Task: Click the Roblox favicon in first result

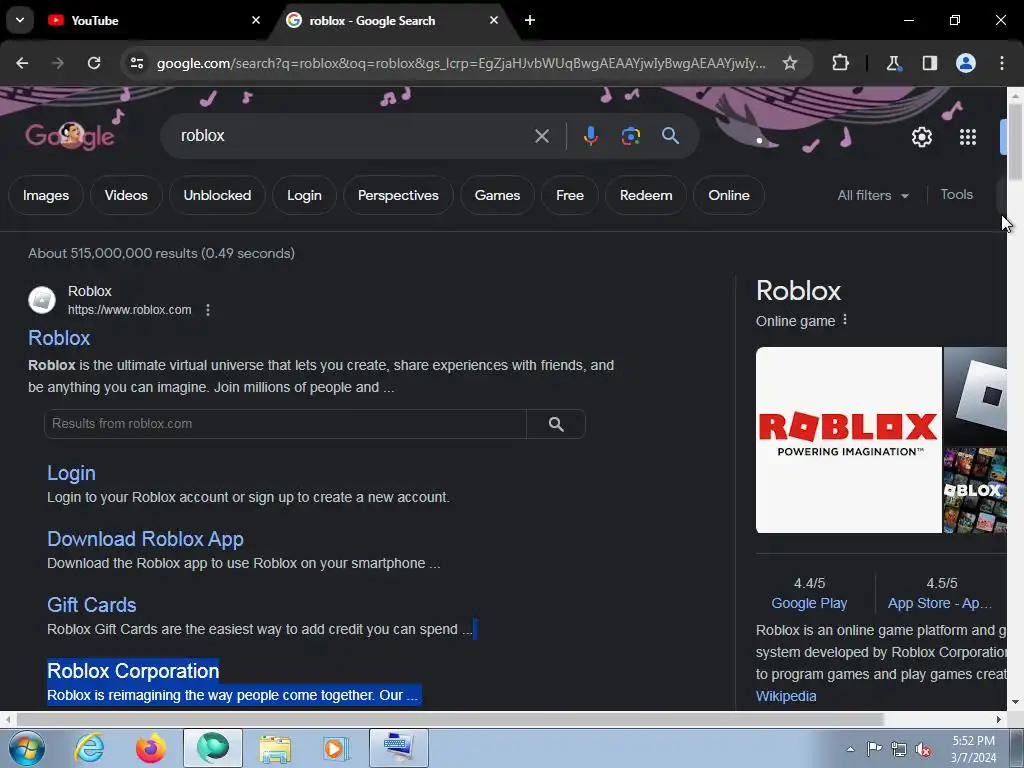Action: pyautogui.click(x=42, y=300)
